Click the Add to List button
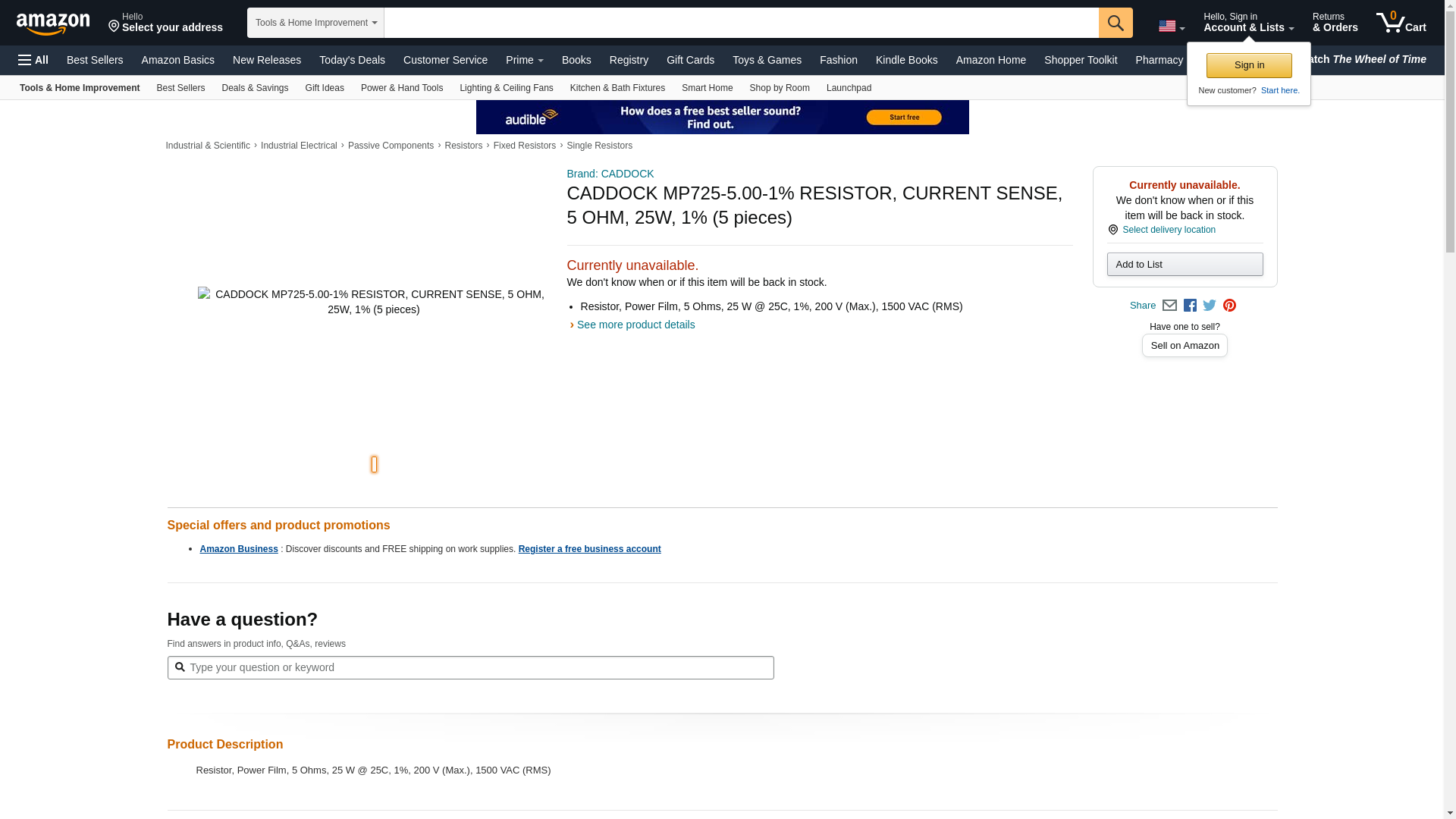1456x819 pixels. [1184, 264]
